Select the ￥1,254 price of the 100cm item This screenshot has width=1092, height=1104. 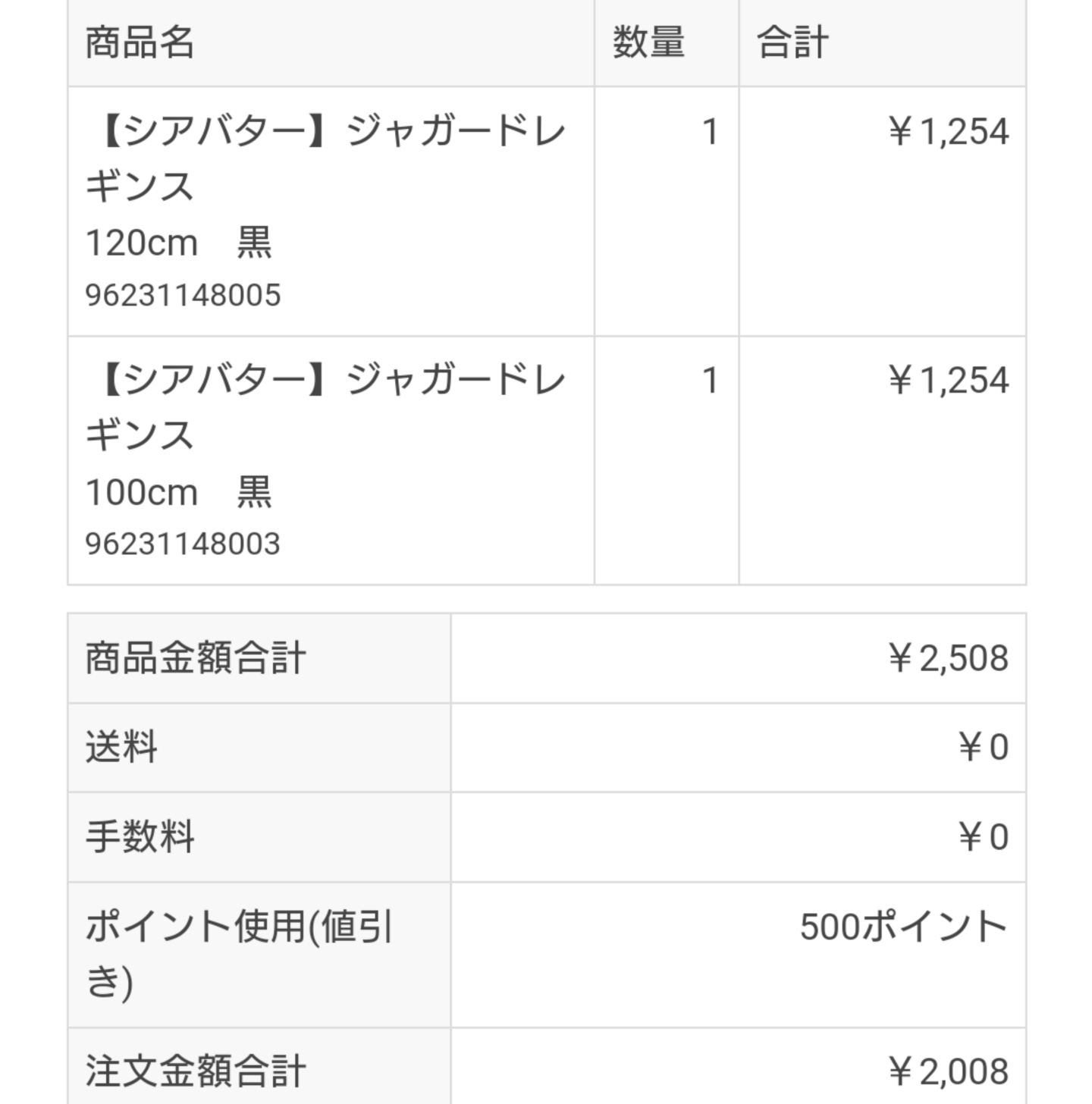point(948,381)
